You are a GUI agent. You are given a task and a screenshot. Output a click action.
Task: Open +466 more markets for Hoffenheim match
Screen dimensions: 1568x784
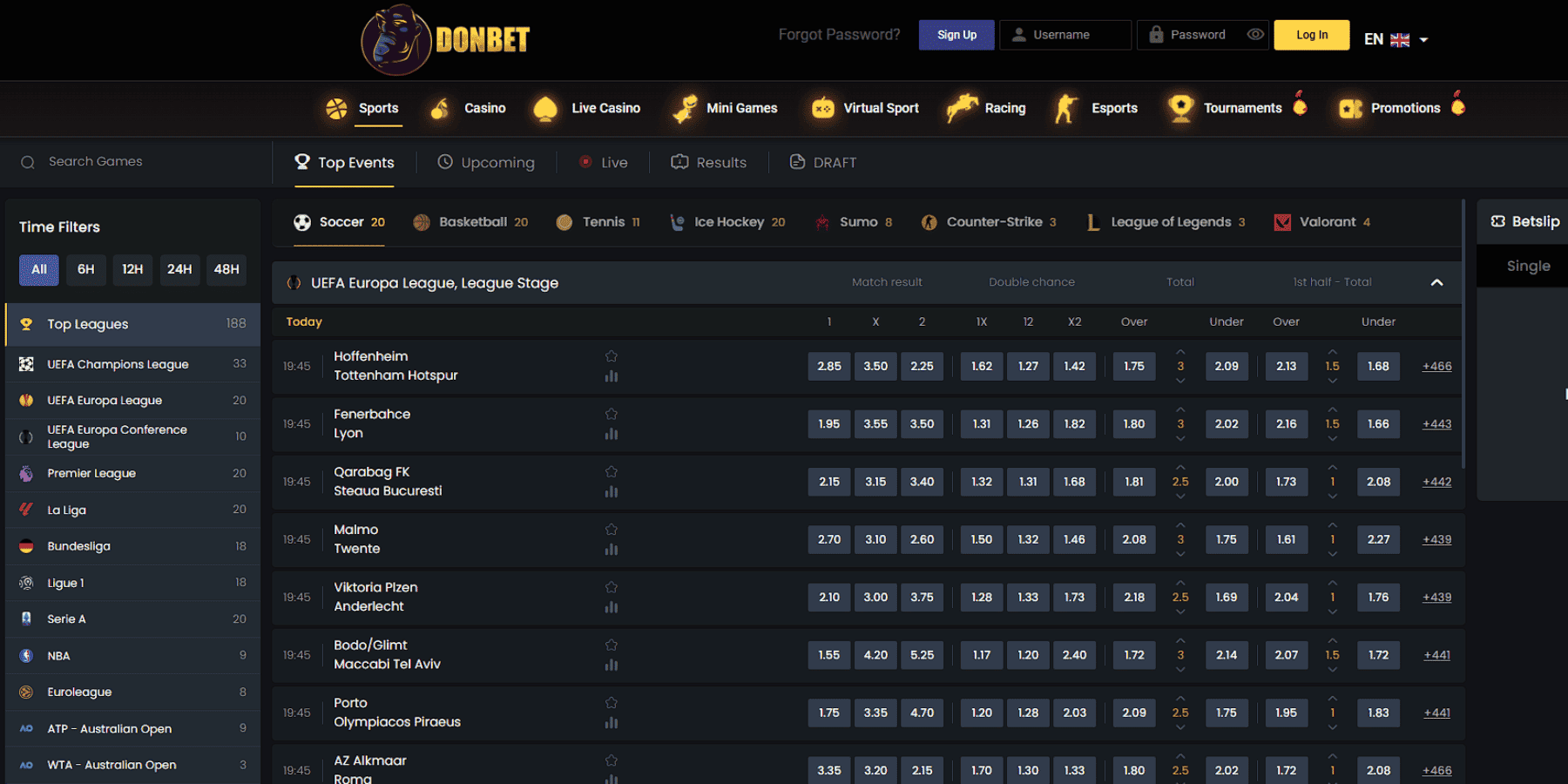pos(1436,367)
